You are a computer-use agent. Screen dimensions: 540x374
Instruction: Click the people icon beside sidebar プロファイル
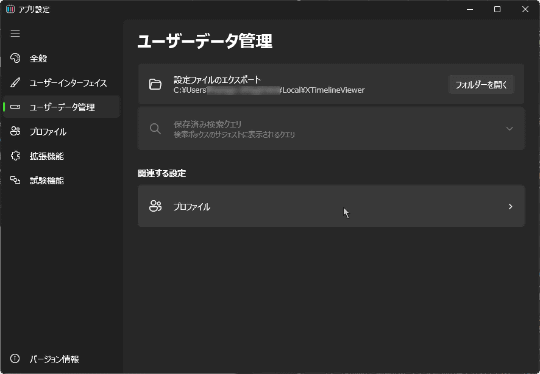[15, 131]
